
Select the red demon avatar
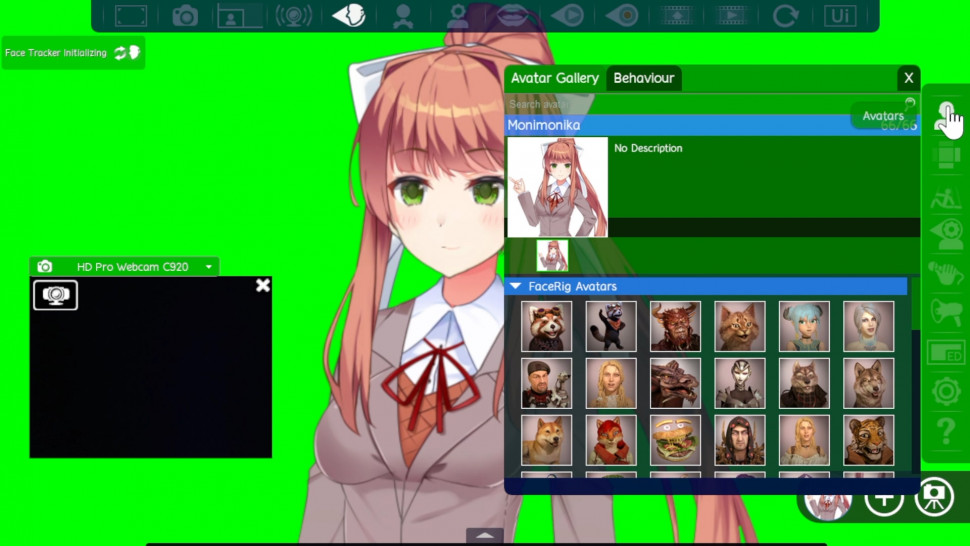tap(675, 326)
